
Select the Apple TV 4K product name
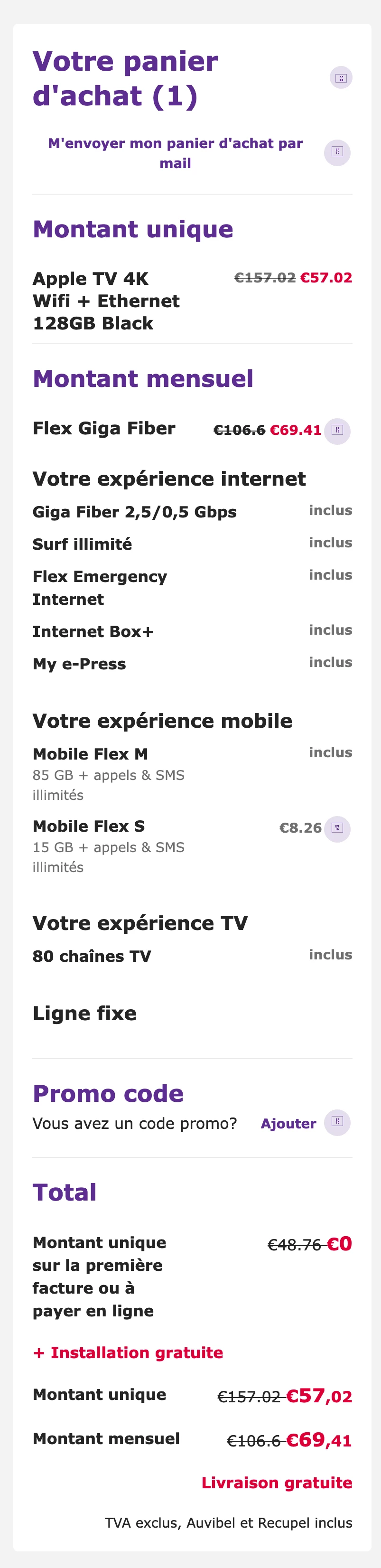click(106, 300)
